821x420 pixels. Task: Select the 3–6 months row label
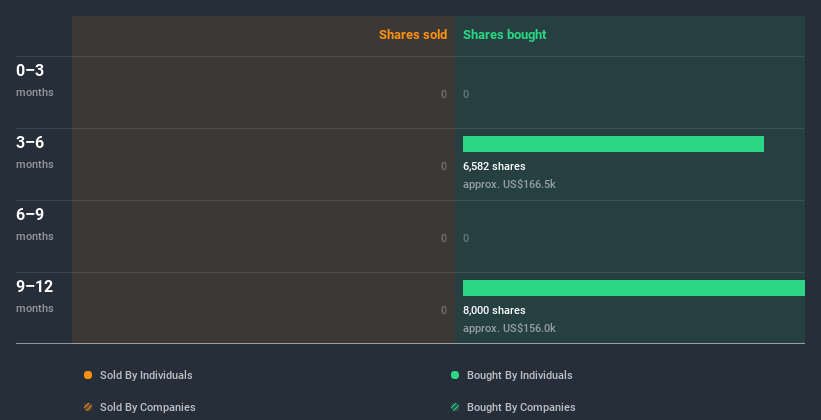pos(35,152)
